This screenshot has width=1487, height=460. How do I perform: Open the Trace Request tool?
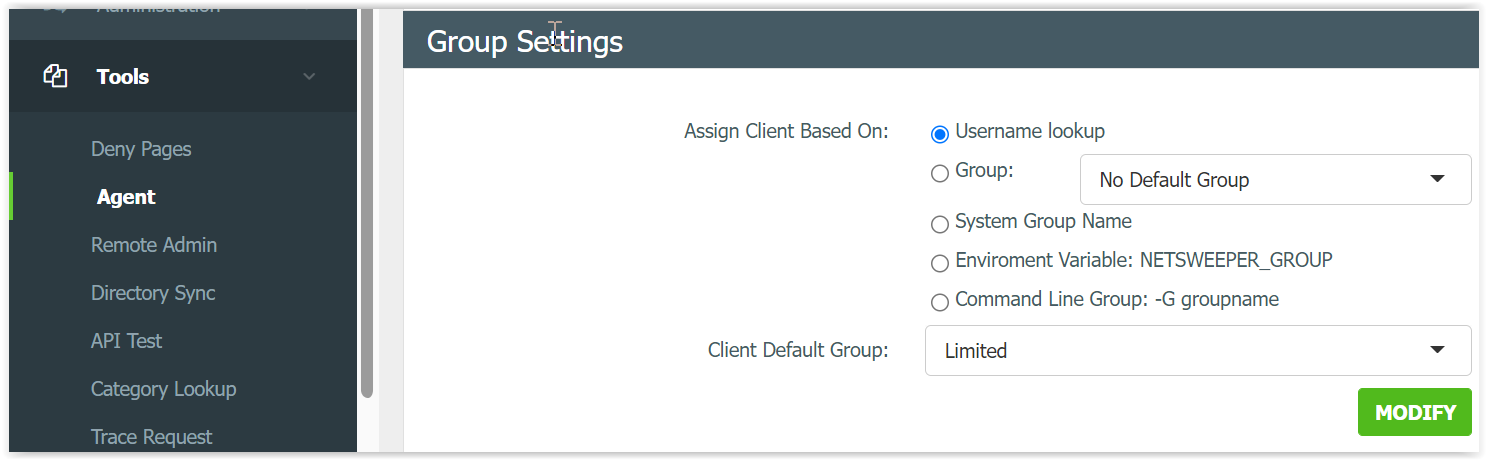point(151,437)
